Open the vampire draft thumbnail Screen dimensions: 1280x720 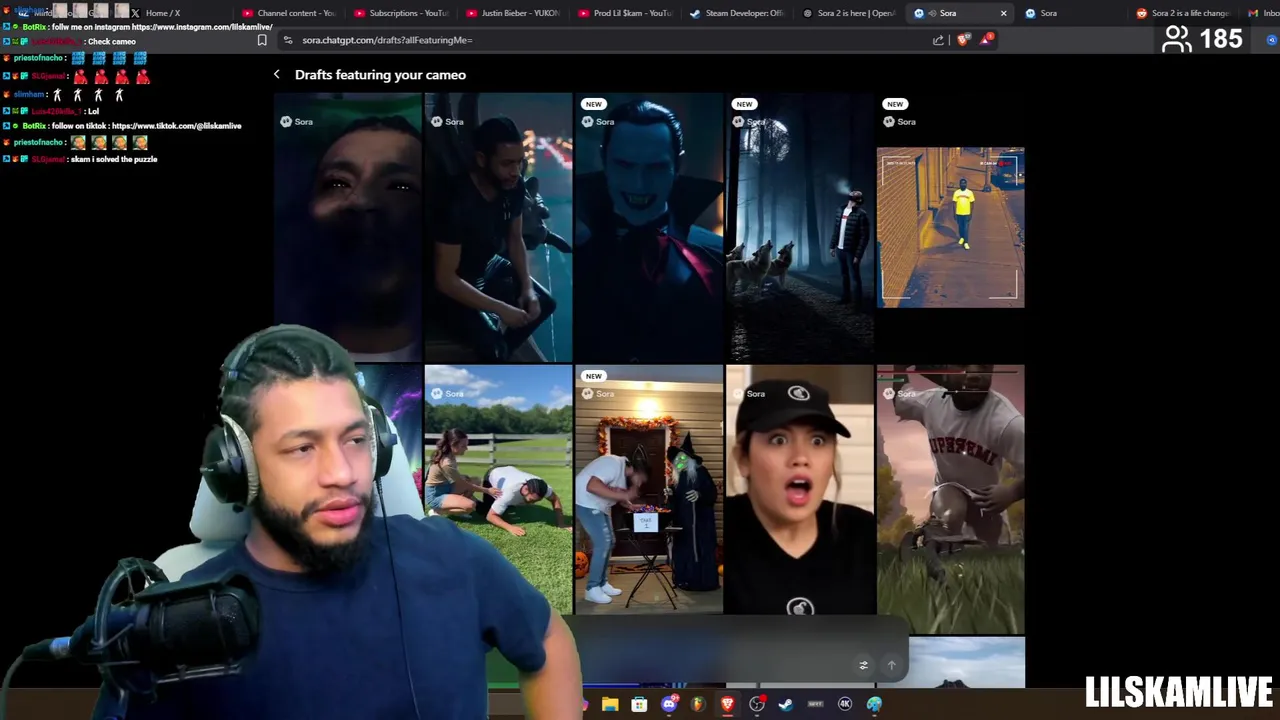(x=649, y=227)
